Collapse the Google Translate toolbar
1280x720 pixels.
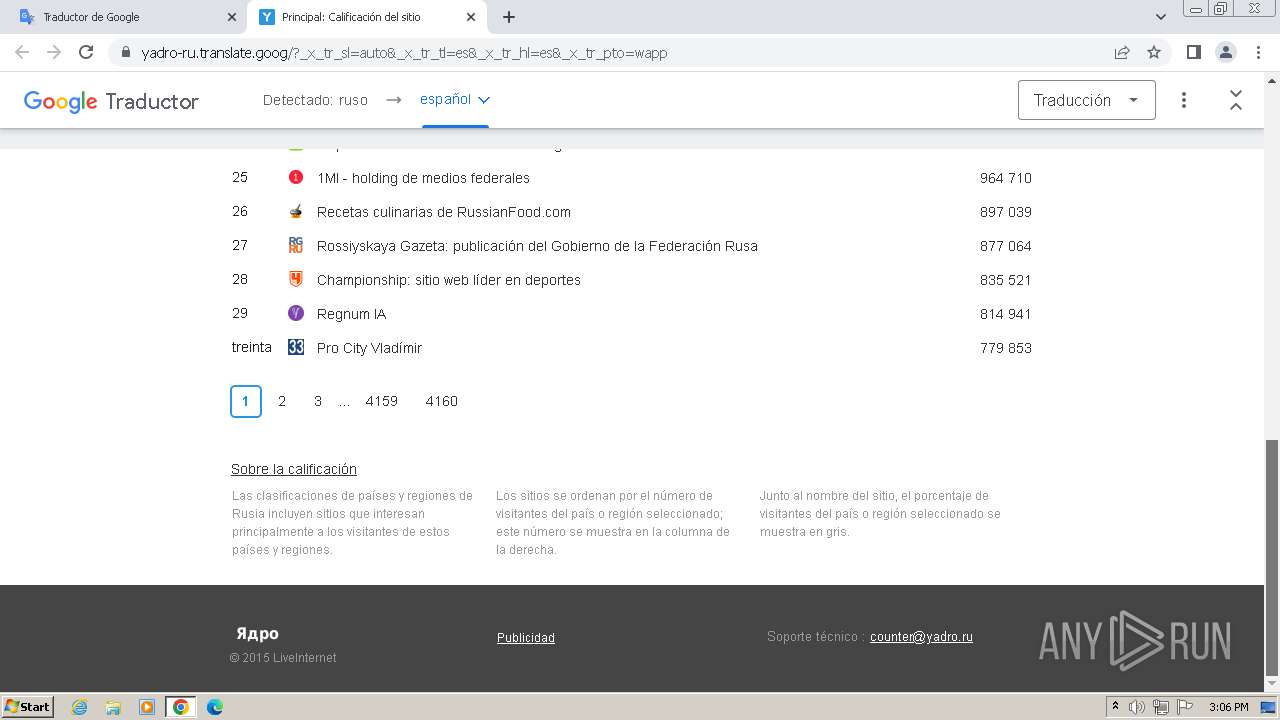[x=1236, y=100]
